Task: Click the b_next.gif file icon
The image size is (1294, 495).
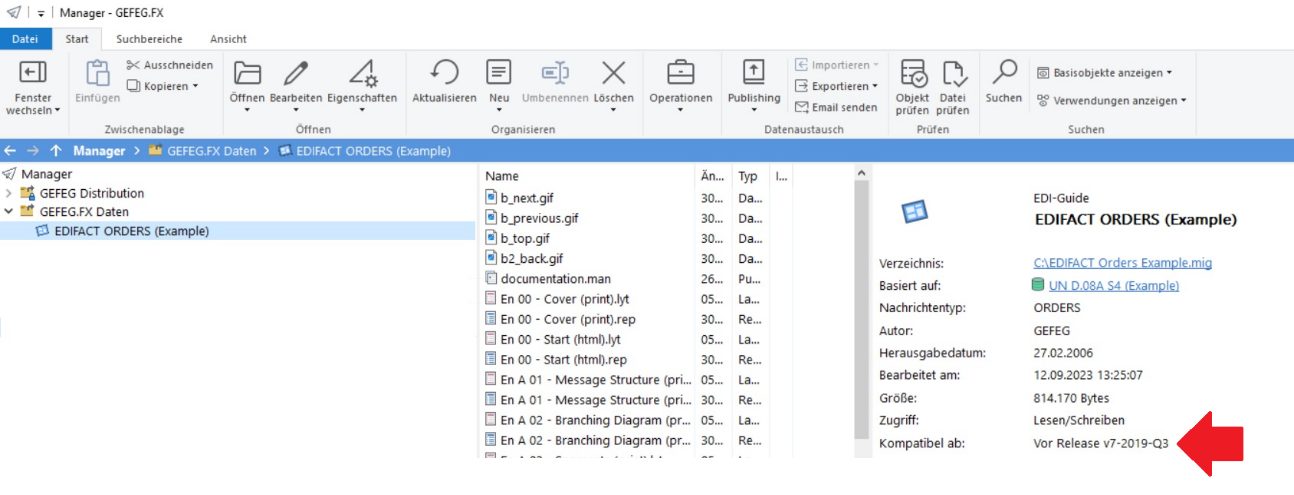Action: 491,198
